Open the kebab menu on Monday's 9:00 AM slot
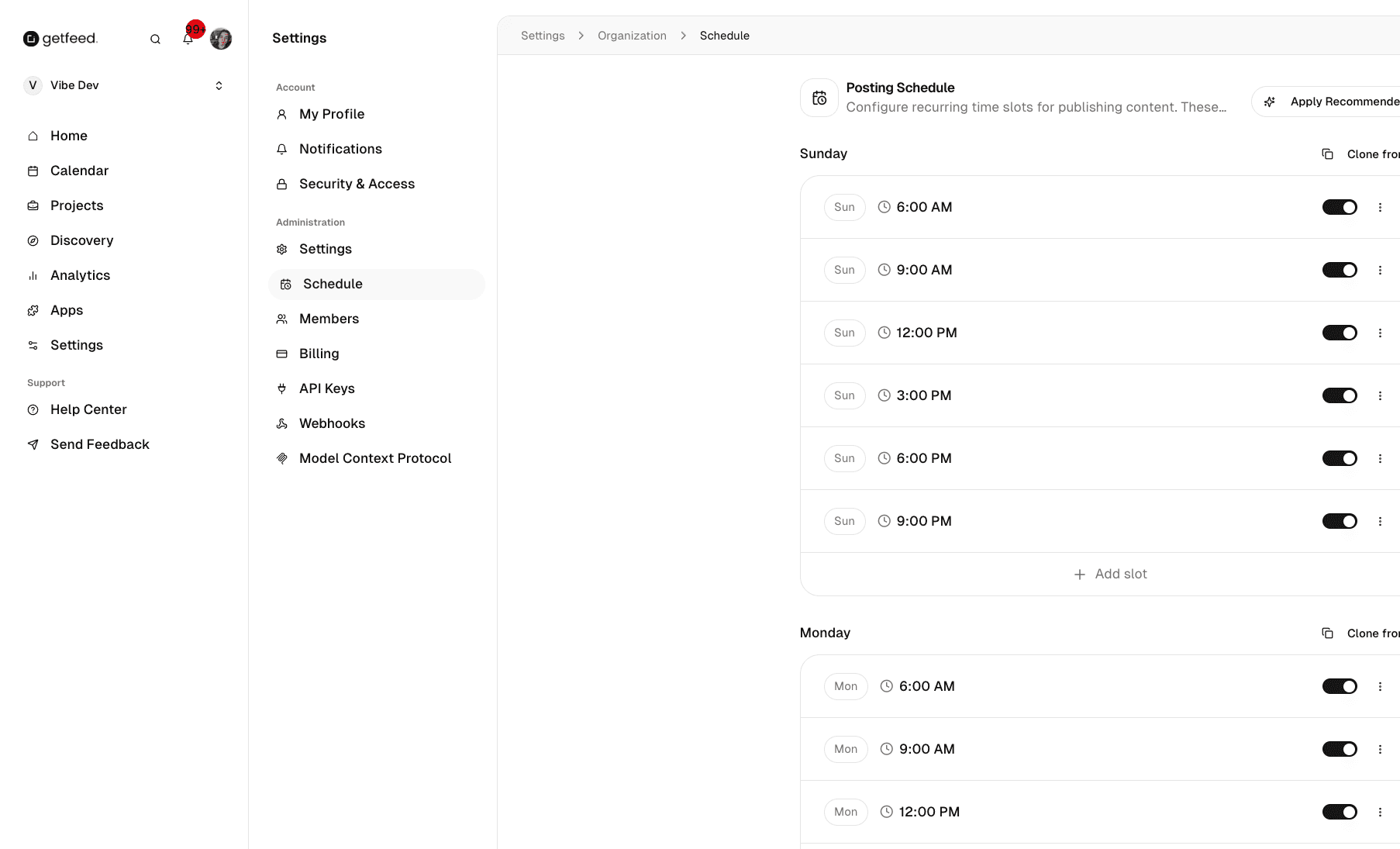 [x=1381, y=749]
